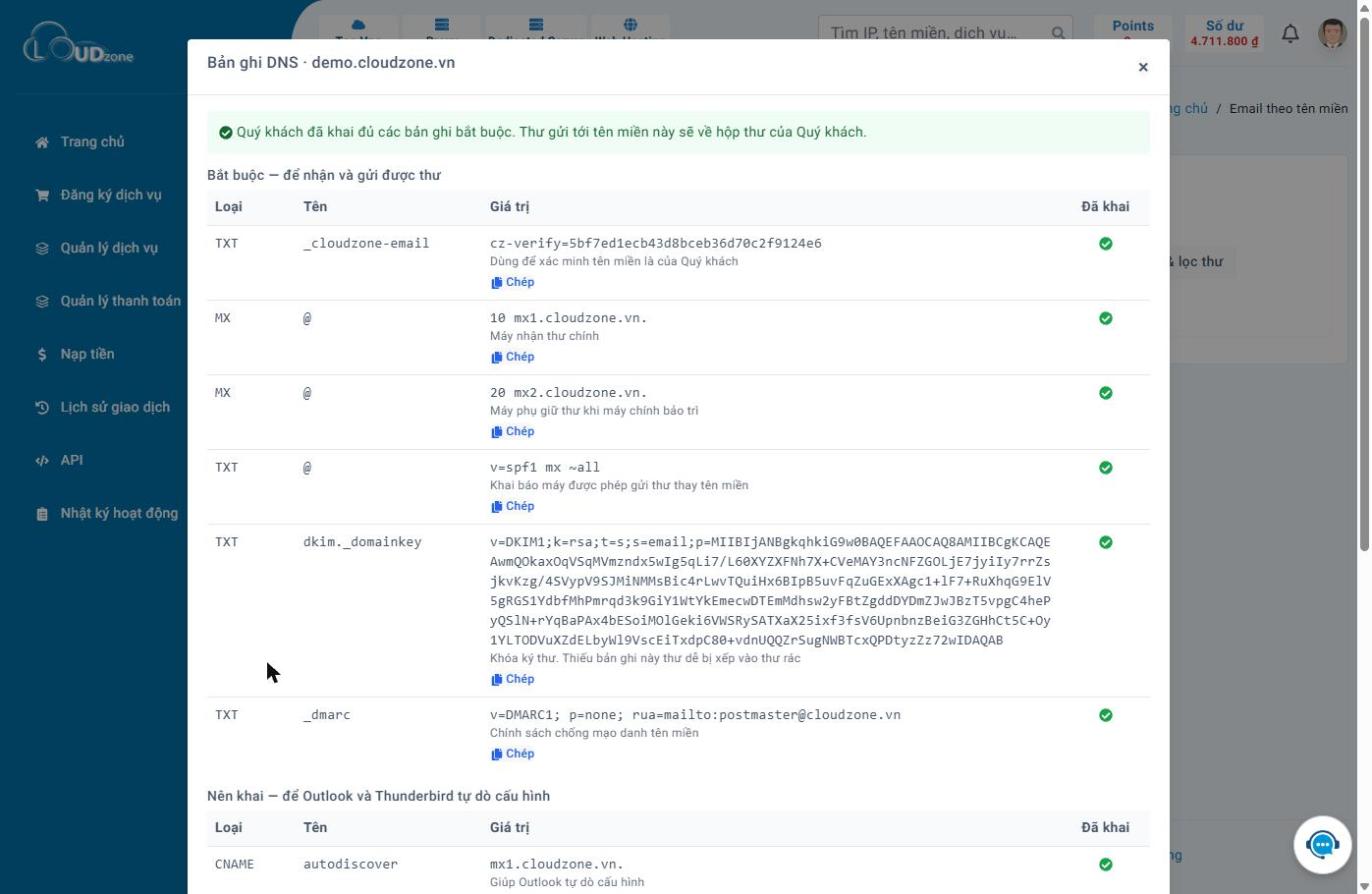Image resolution: width=1372 pixels, height=894 pixels.
Task: Open Lịch sử giao dịch in sidebar
Action: coord(115,407)
